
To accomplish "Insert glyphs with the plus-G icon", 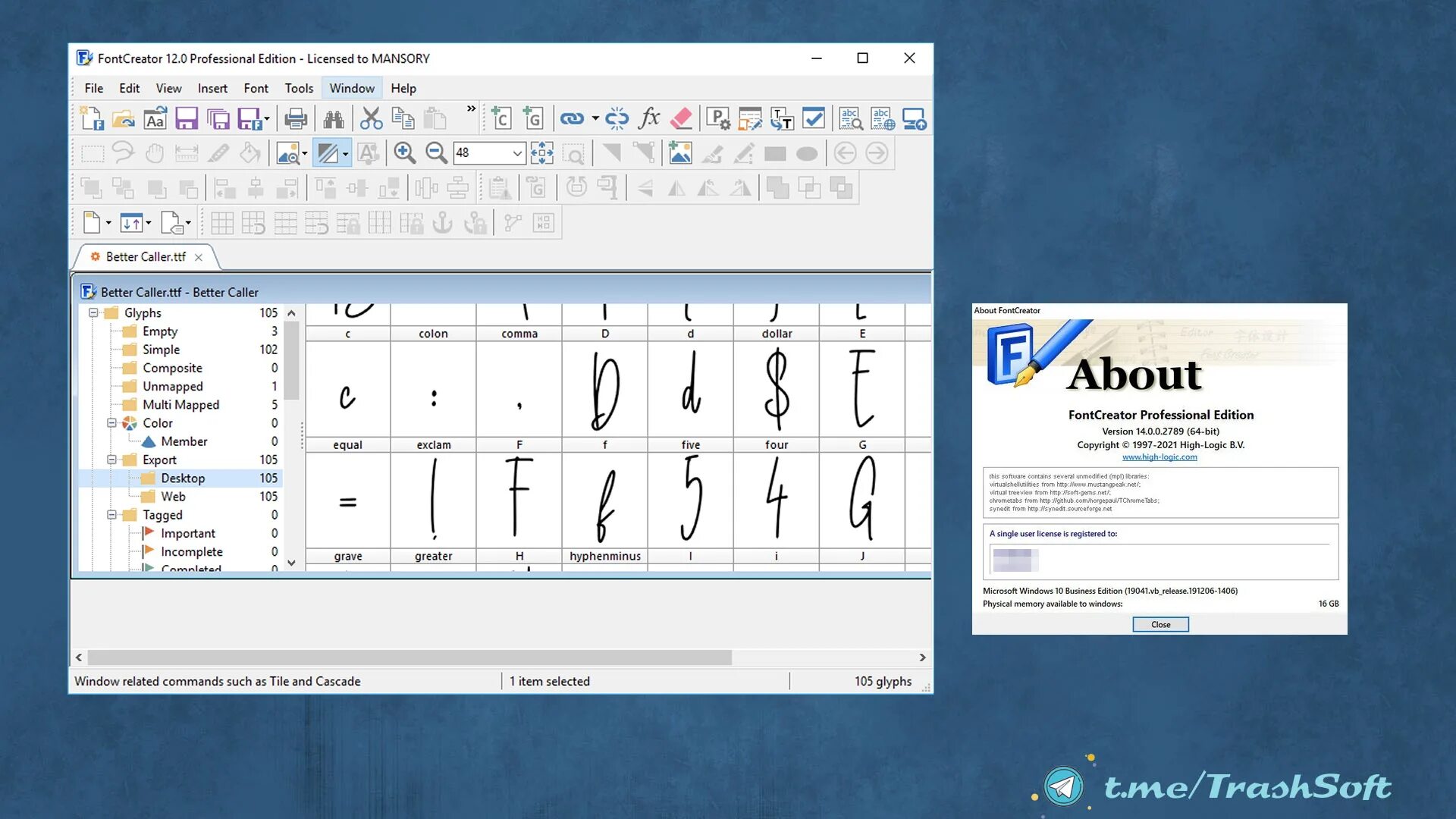I will 533,119.
